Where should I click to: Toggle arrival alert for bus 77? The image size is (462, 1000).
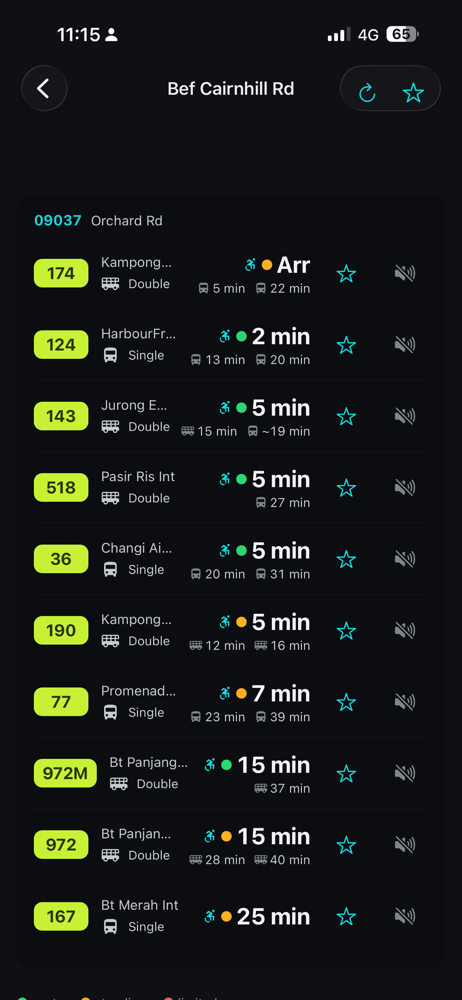pos(405,702)
